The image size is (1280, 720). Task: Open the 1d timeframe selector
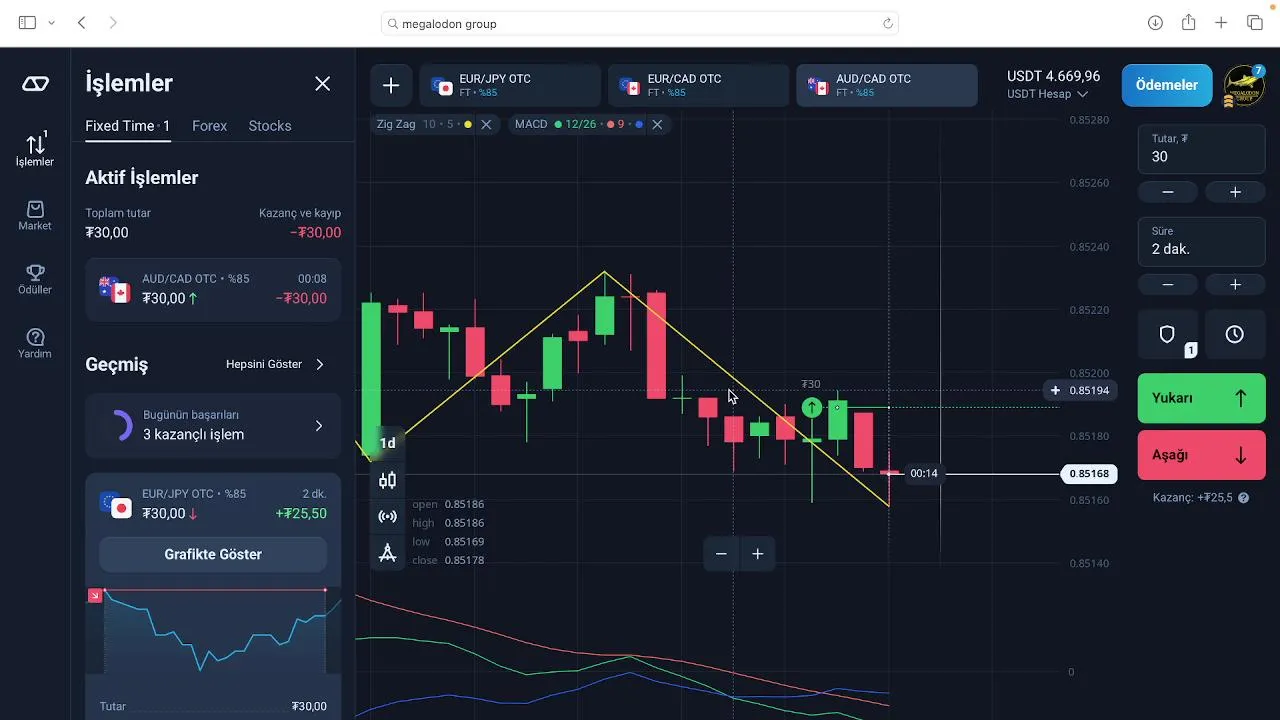pos(388,443)
